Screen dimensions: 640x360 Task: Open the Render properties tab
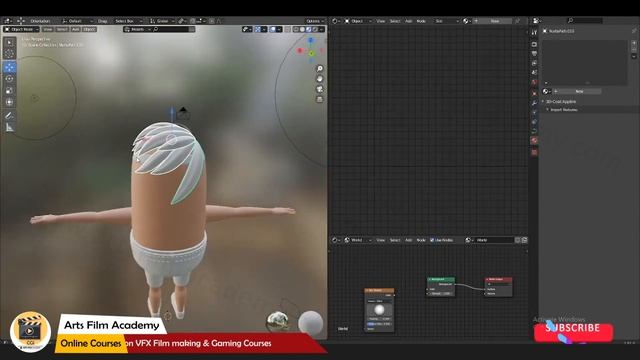534,44
